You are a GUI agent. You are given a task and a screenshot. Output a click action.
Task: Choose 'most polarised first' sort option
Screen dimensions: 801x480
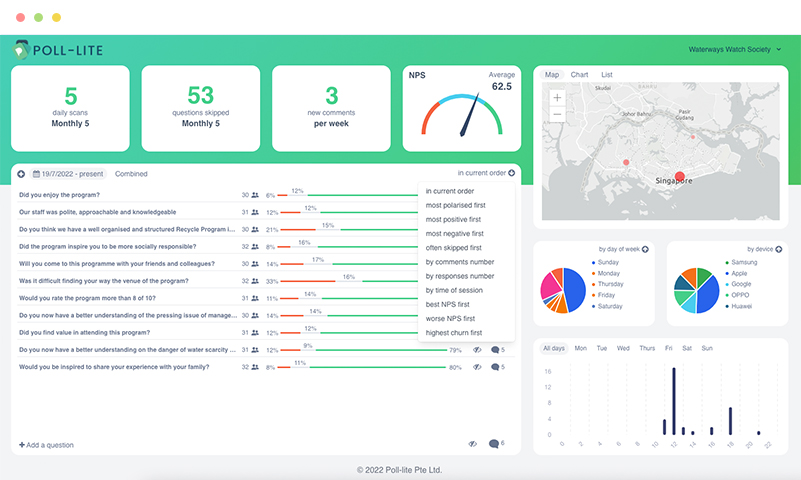(456, 205)
